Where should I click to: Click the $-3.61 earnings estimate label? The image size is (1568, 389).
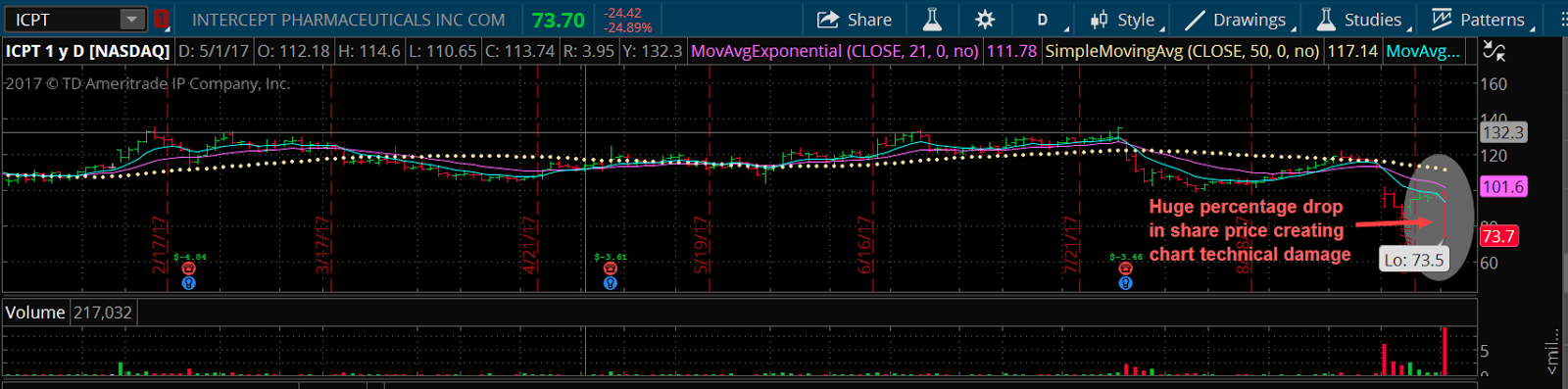pyautogui.click(x=611, y=258)
